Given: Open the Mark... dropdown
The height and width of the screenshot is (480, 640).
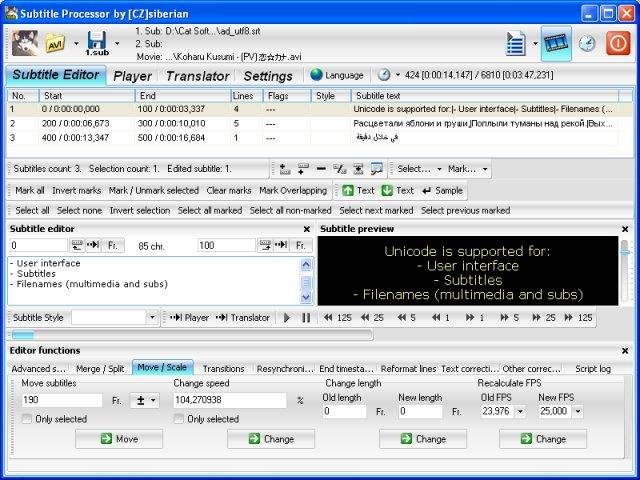Looking at the screenshot, I should pyautogui.click(x=468, y=169).
